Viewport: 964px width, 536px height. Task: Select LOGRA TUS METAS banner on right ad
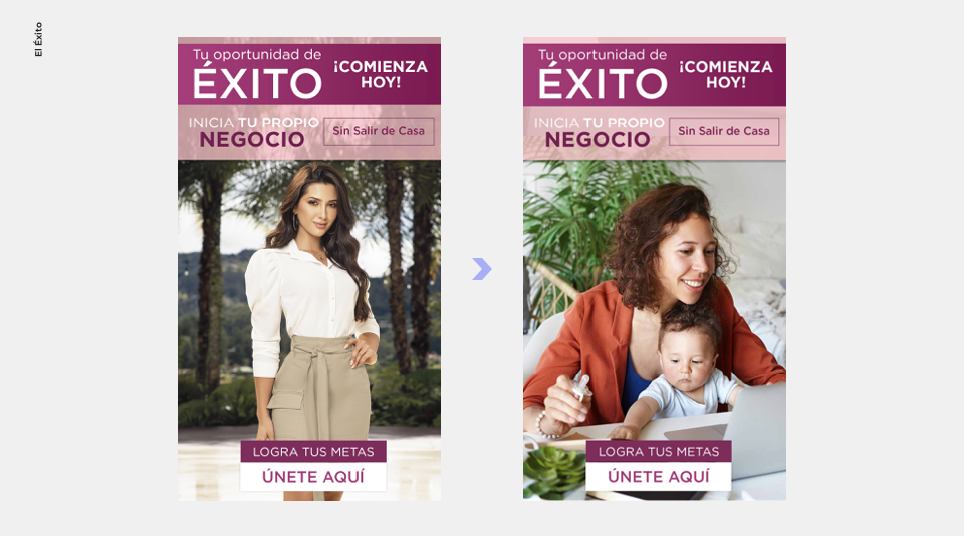pyautogui.click(x=658, y=451)
